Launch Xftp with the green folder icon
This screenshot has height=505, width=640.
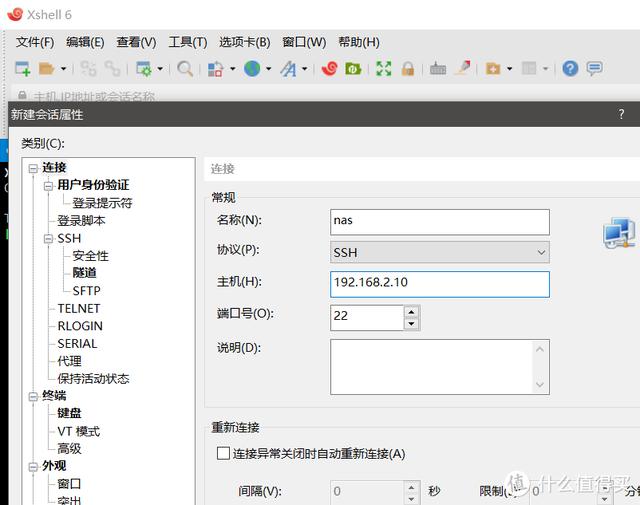pyautogui.click(x=353, y=69)
